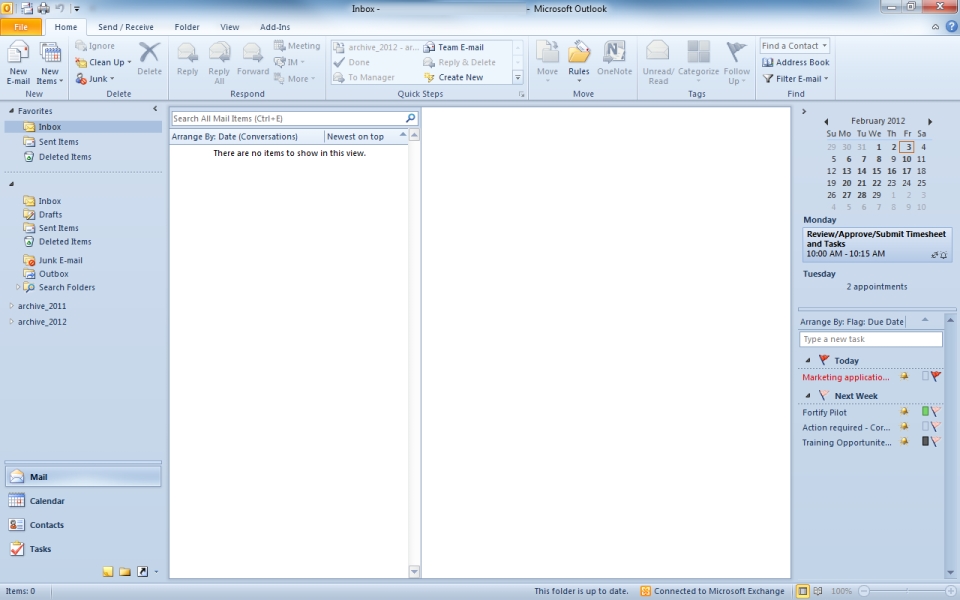This screenshot has height=600, width=960.
Task: Toggle flag on Marketing application task
Action: (936, 377)
